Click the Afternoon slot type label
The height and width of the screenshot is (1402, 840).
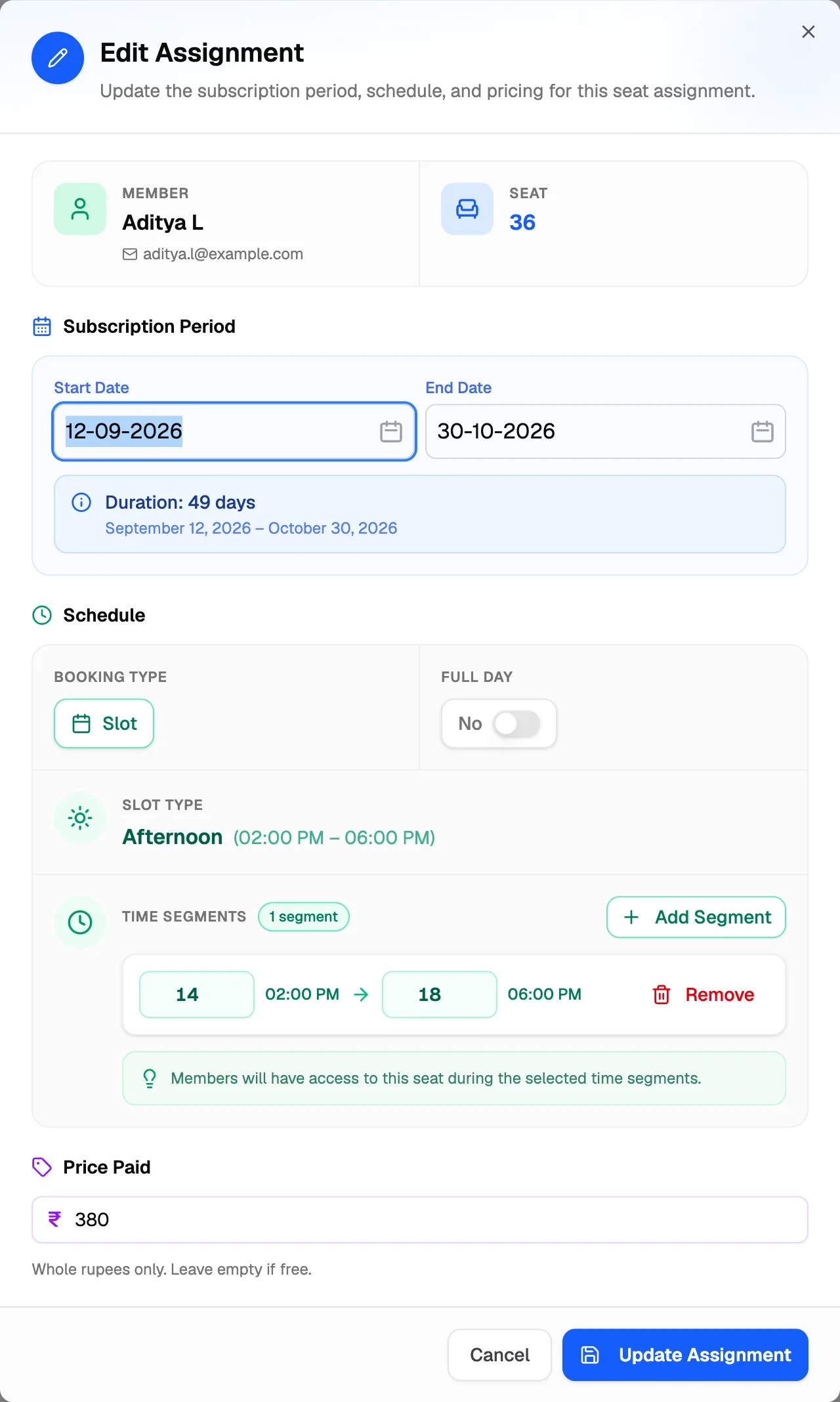click(173, 837)
